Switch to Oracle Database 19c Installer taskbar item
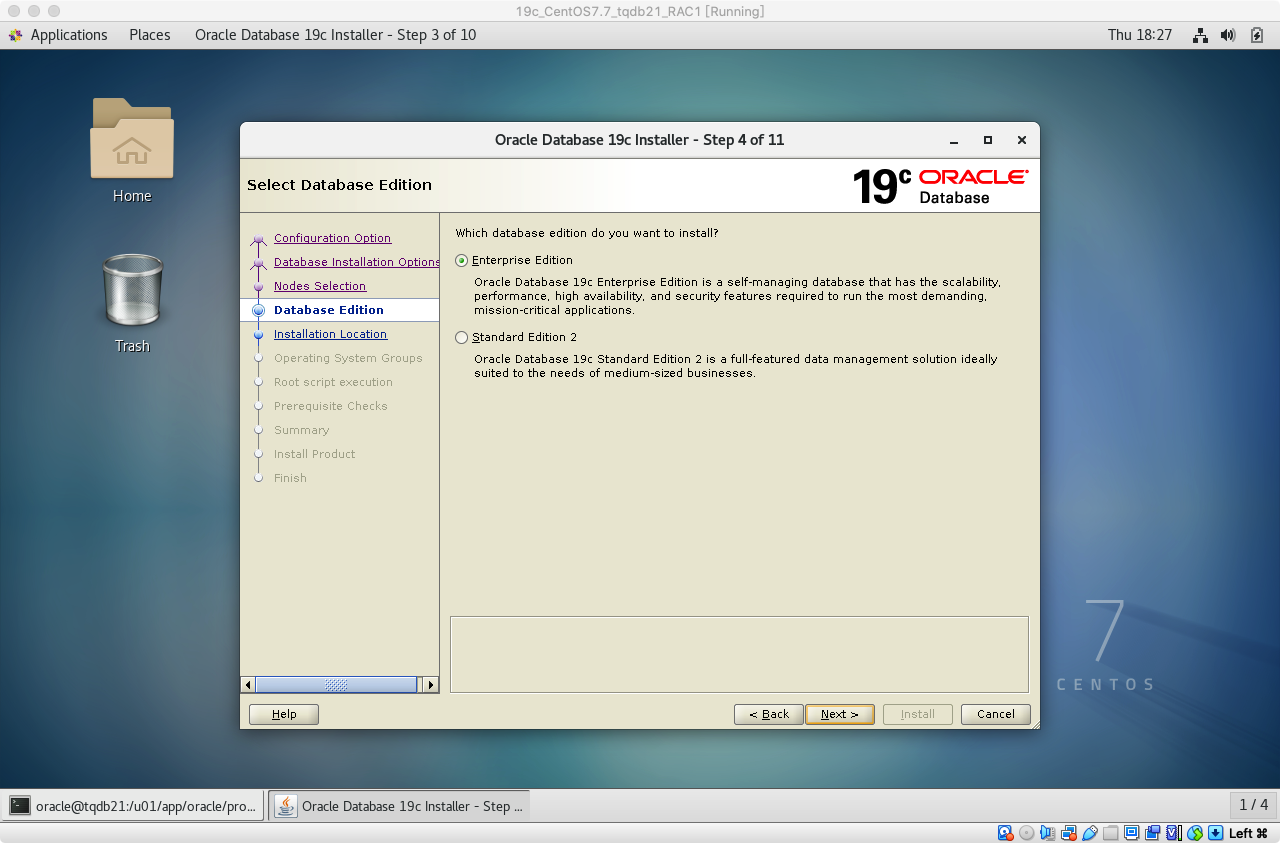 tap(399, 806)
